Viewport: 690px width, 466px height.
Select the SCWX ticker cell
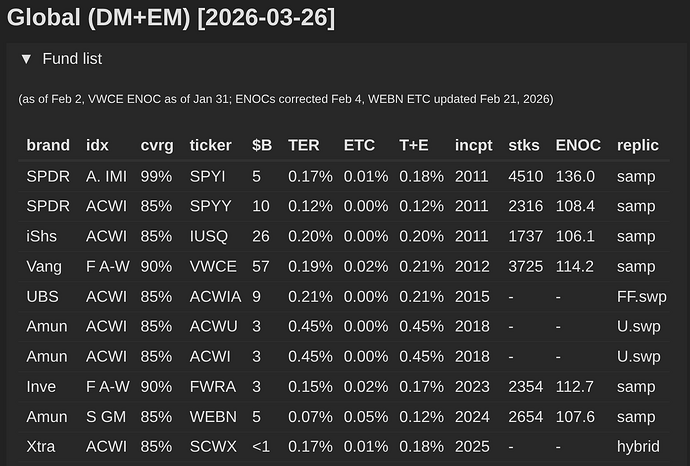click(x=213, y=446)
